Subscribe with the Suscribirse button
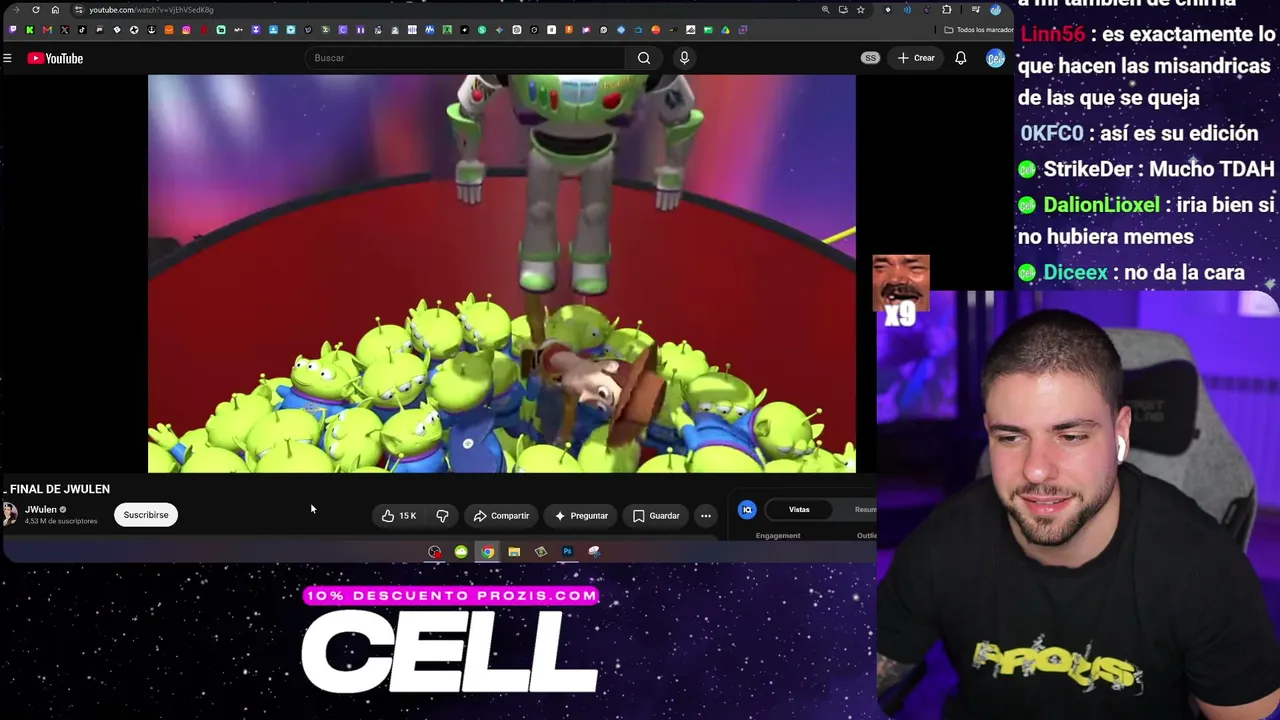 146,515
